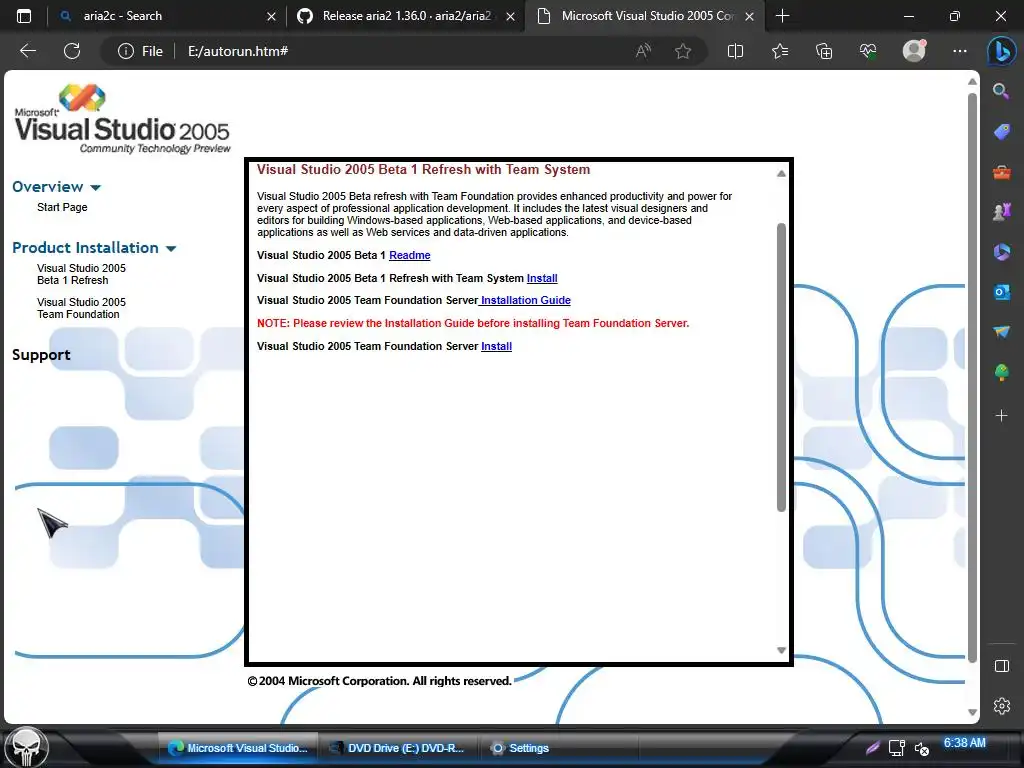
Task: Switch to Microsoft Visual Studio taskbar item
Action: tap(238, 748)
